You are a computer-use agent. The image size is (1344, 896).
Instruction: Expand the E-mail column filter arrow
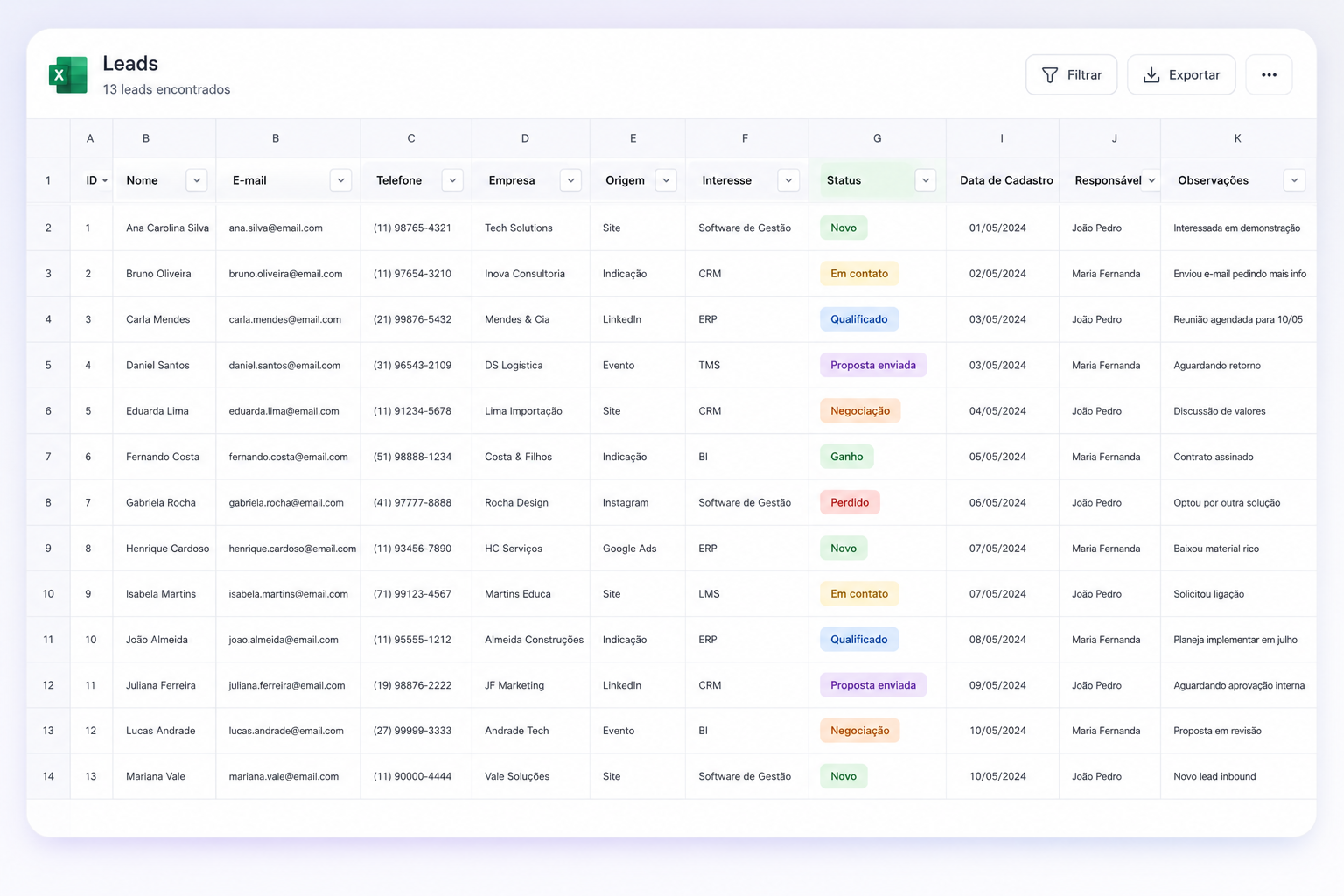pyautogui.click(x=340, y=180)
